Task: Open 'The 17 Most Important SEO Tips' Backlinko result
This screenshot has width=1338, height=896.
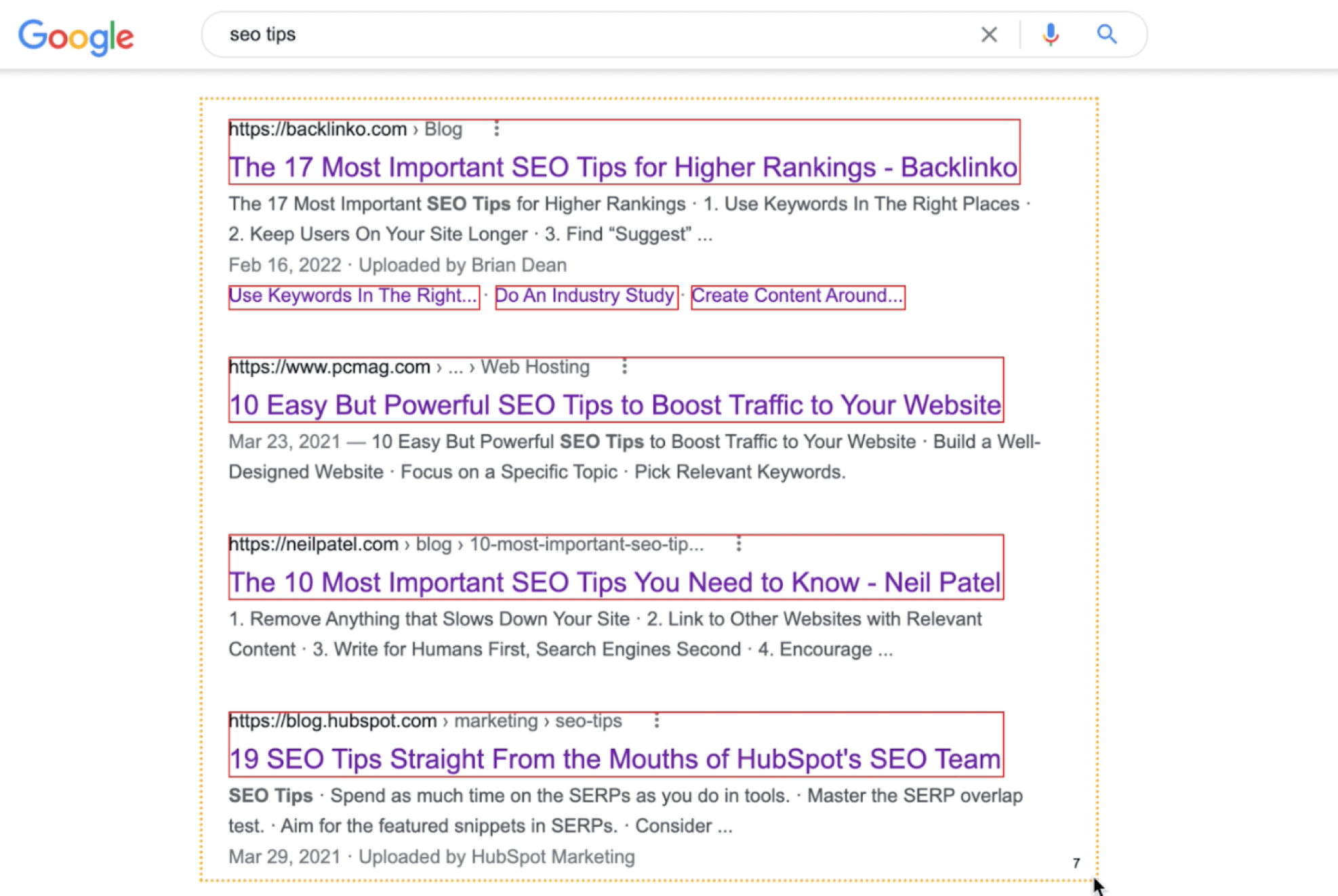Action: pos(623,167)
